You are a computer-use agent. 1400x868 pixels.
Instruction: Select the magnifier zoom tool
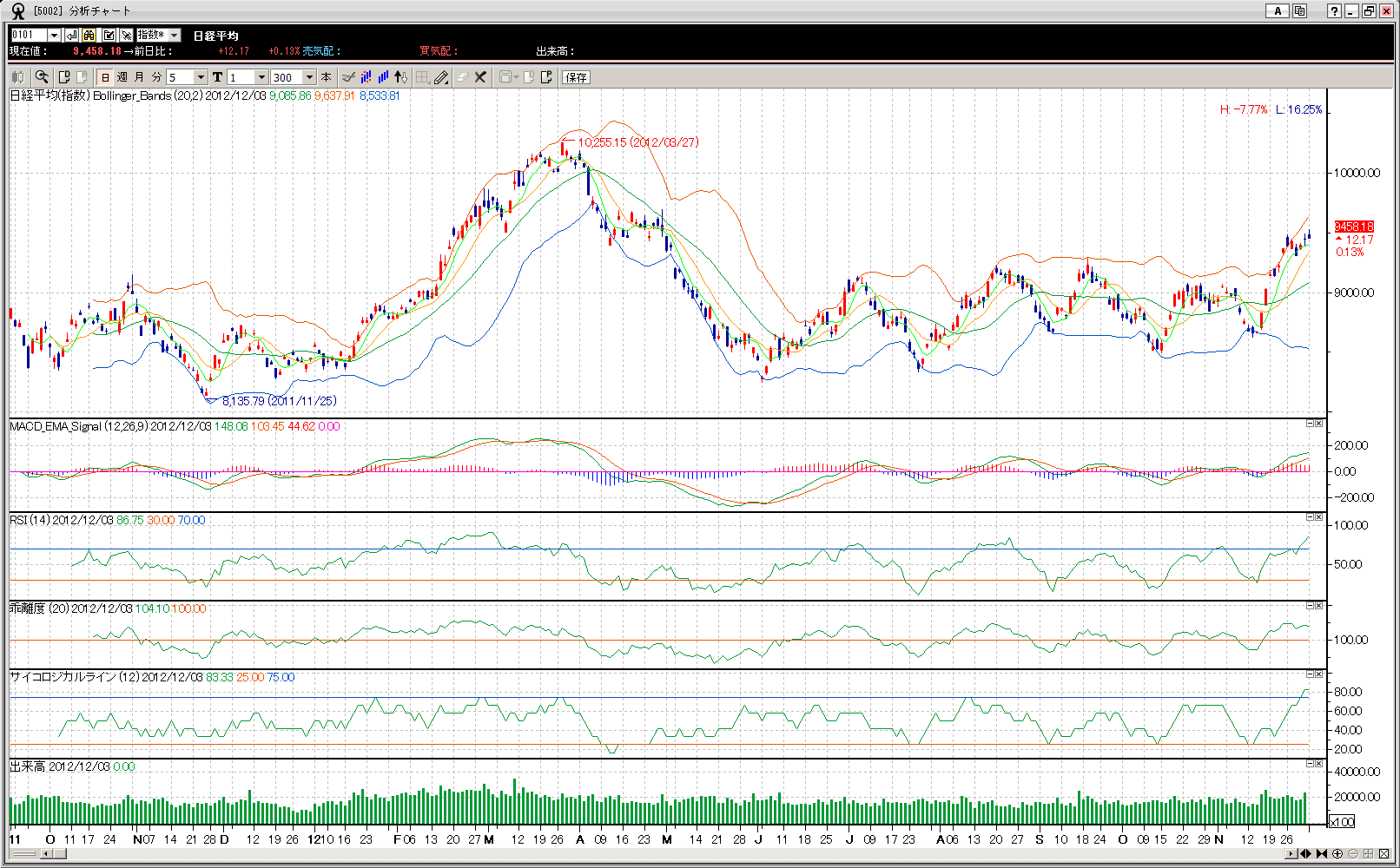(x=41, y=77)
